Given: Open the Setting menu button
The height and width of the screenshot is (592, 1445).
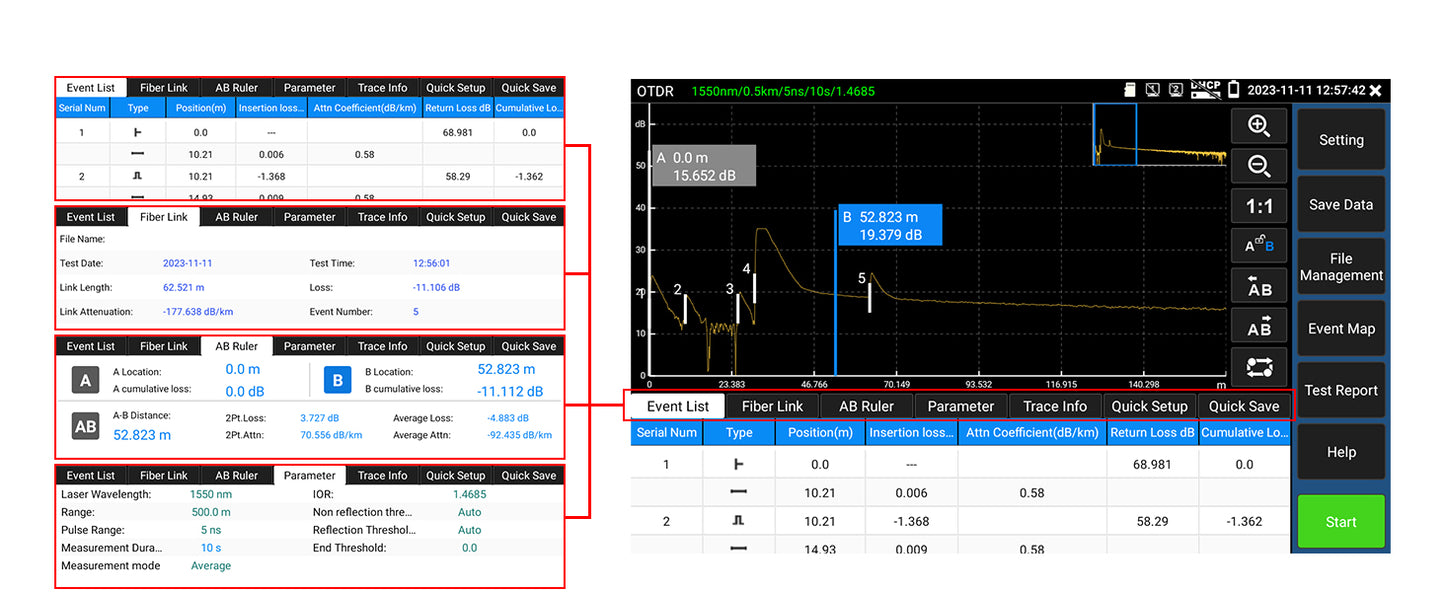Looking at the screenshot, I should tap(1341, 140).
